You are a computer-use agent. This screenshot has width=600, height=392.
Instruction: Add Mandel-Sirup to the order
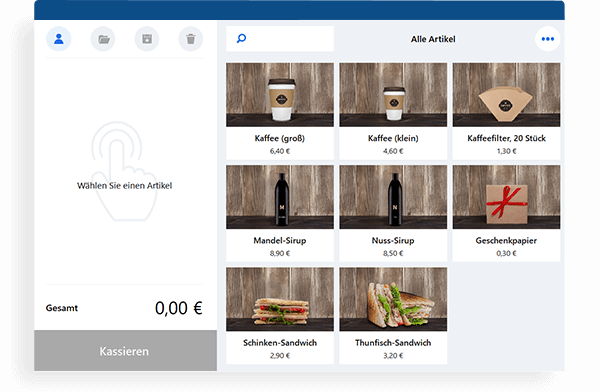pos(280,214)
